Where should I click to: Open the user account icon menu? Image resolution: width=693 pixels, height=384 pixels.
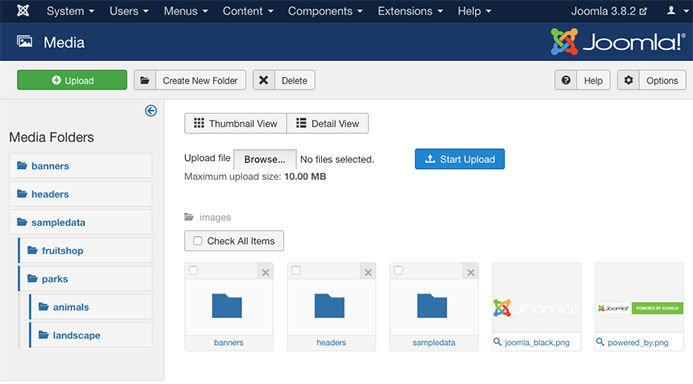[676, 11]
